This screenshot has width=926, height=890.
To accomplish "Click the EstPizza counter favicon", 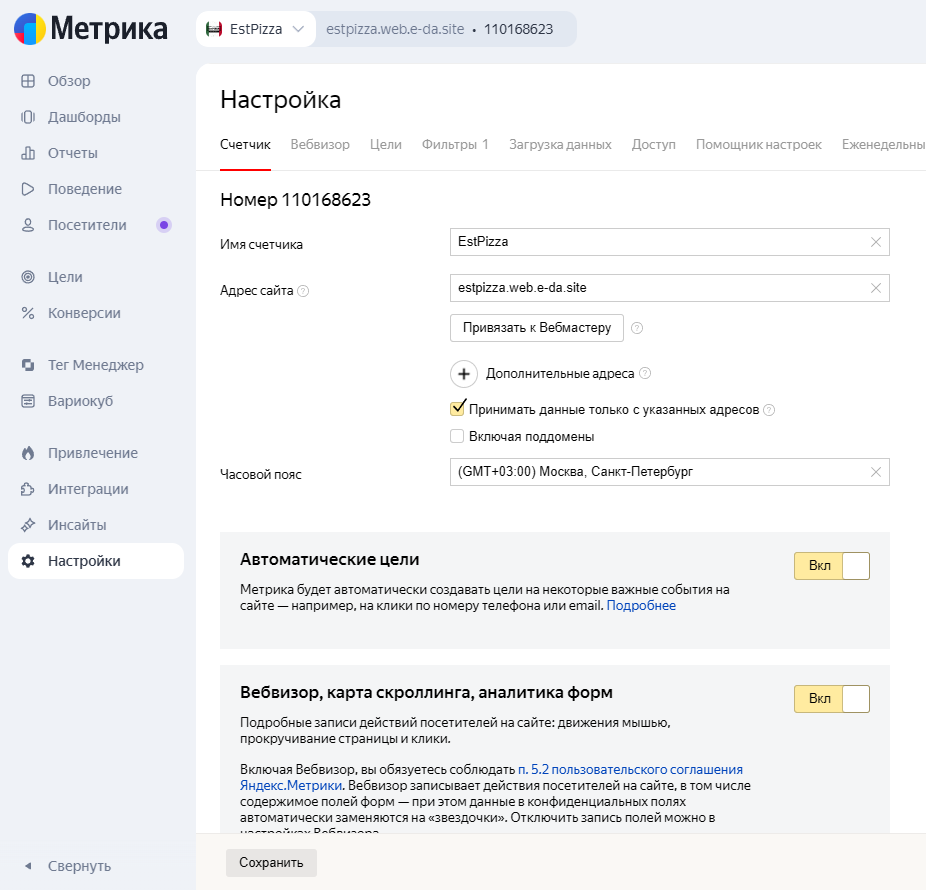I will pyautogui.click(x=214, y=29).
